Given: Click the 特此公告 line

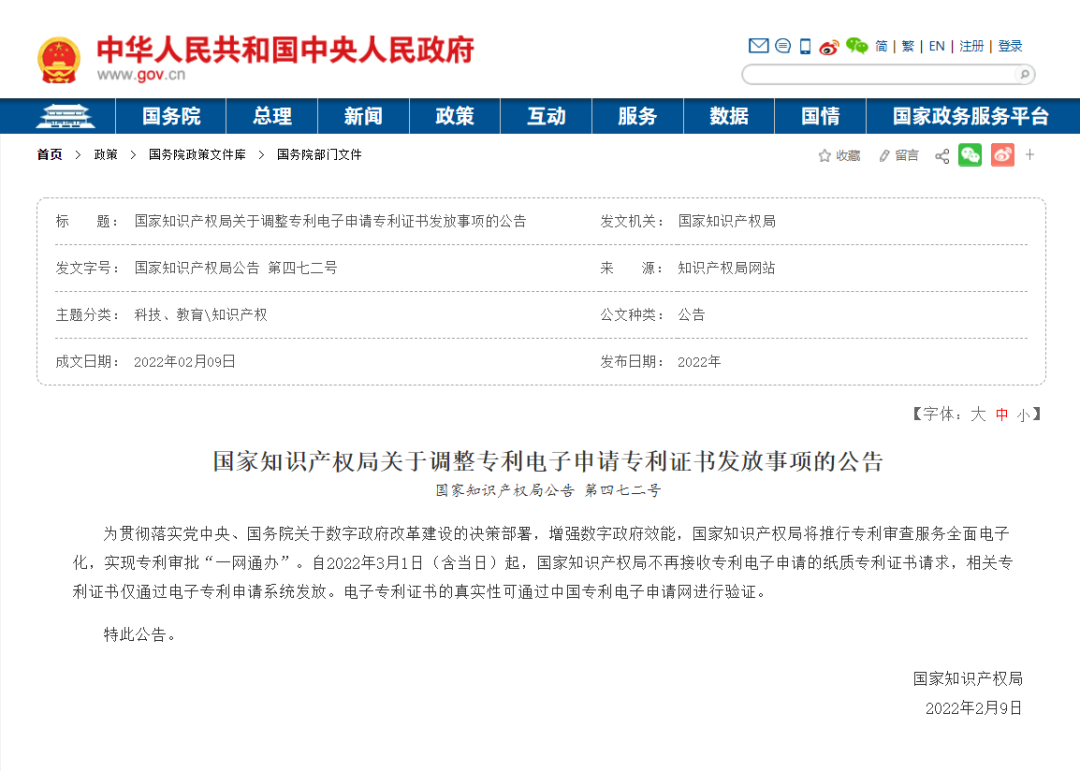Looking at the screenshot, I should point(139,635).
